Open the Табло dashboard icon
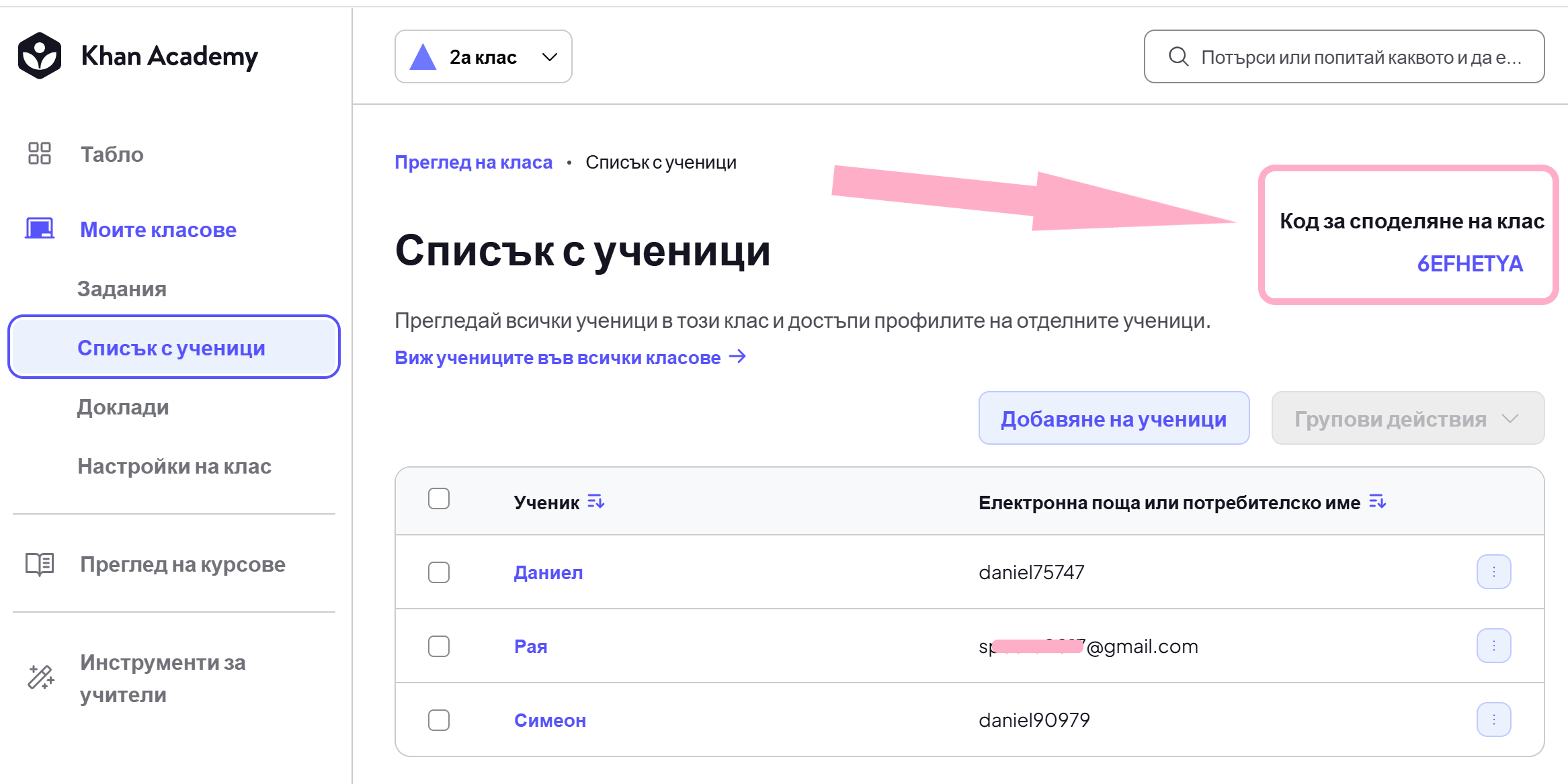This screenshot has height=784, width=1568. (x=40, y=153)
